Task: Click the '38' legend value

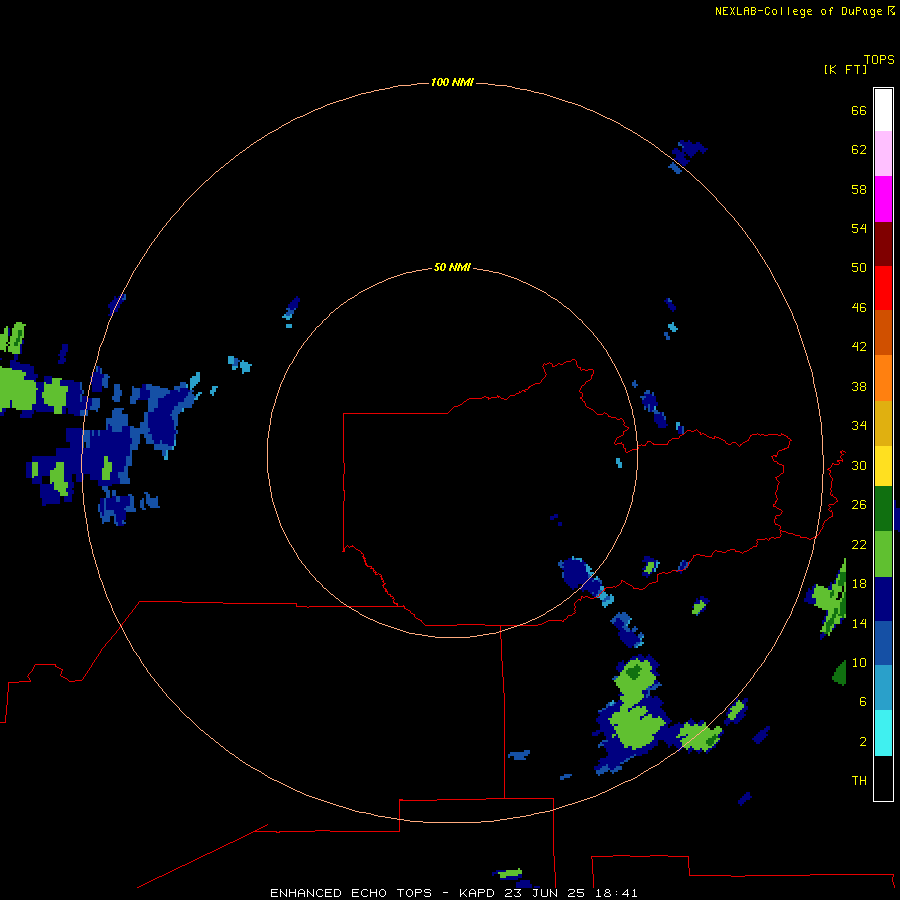Action: click(859, 386)
